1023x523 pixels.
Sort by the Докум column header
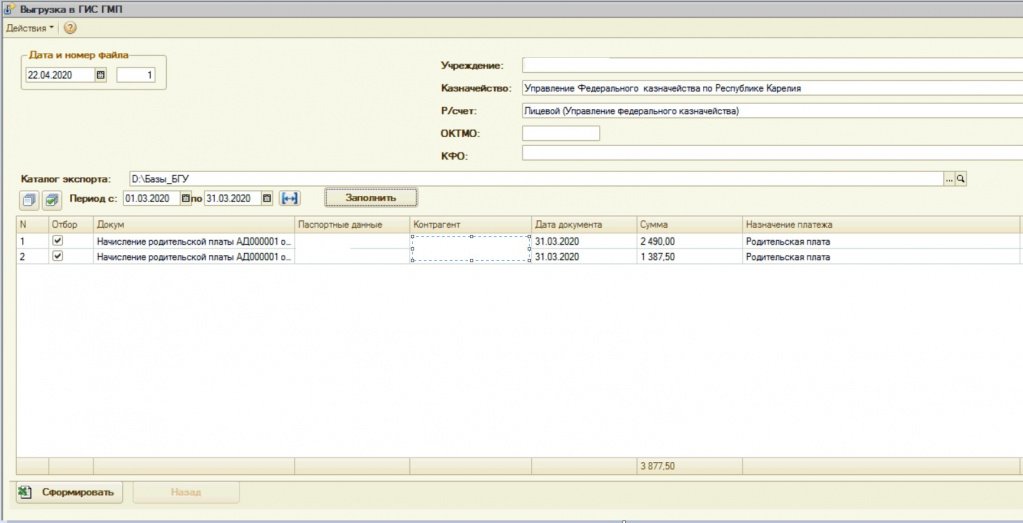194,224
